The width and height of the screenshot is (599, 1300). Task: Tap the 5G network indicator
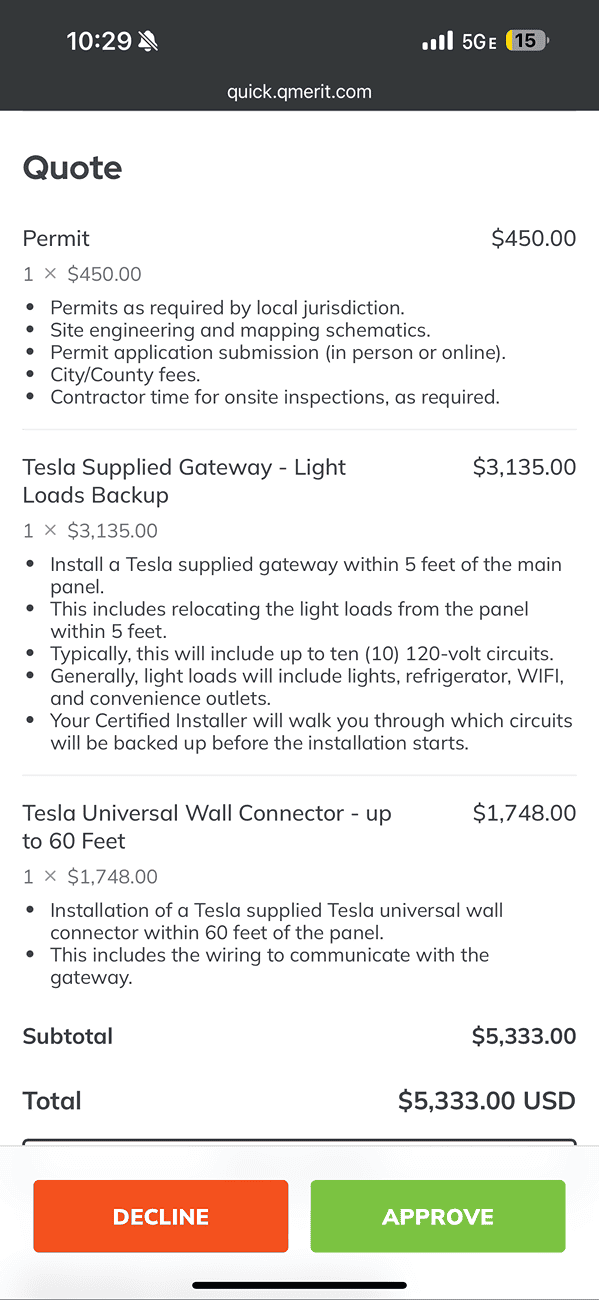[x=479, y=41]
